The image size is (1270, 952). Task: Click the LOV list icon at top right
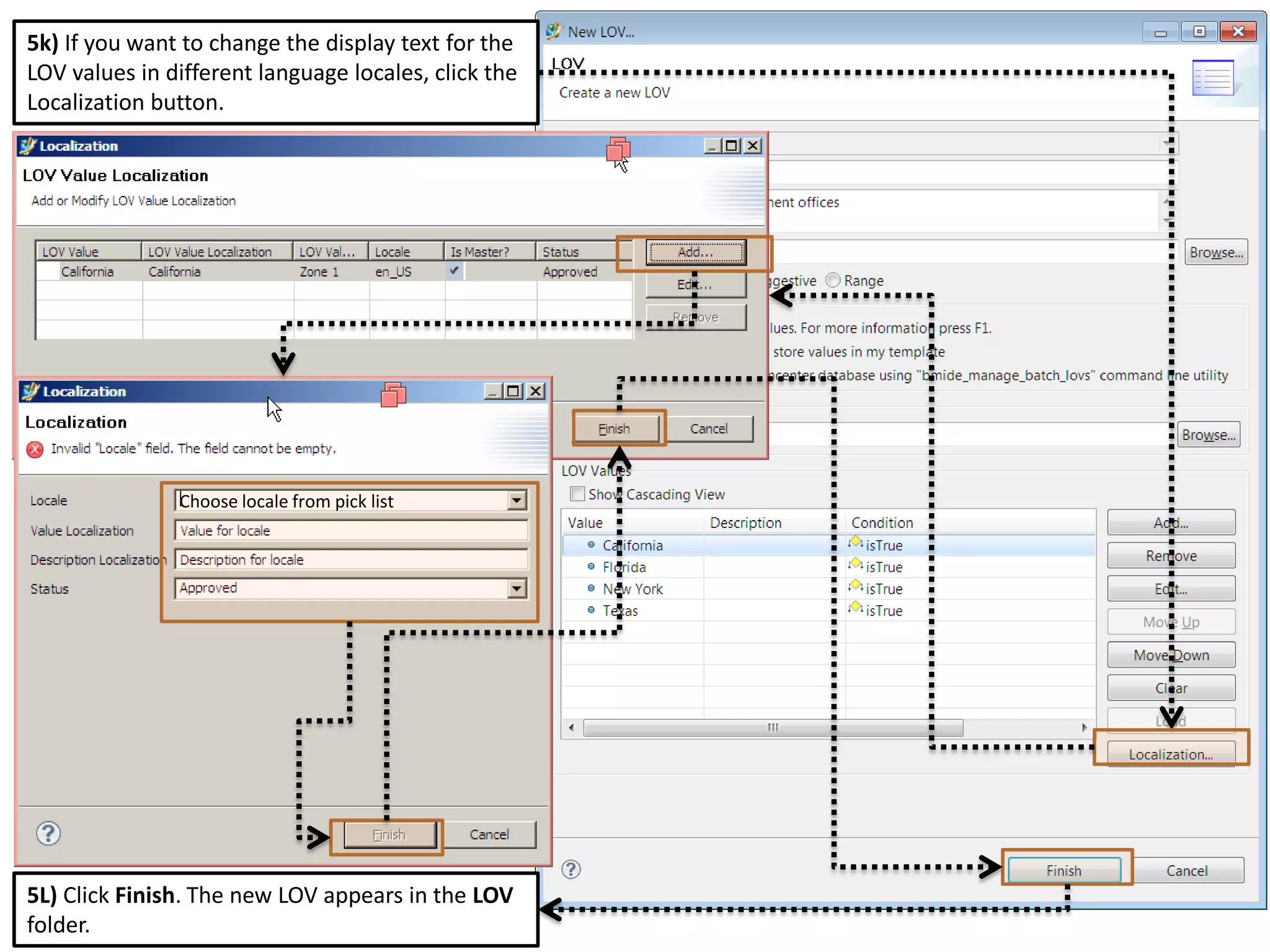coord(1213,78)
